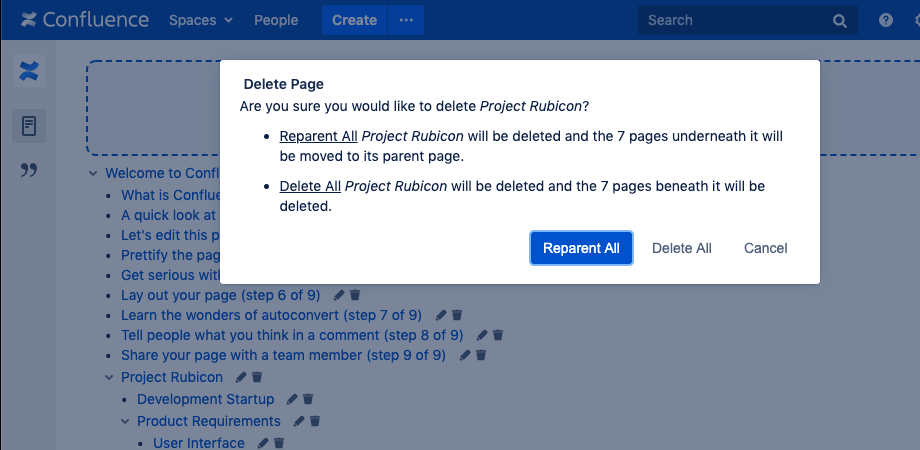This screenshot has width=920, height=450.
Task: Open the Development Startup page link
Action: [x=205, y=400]
